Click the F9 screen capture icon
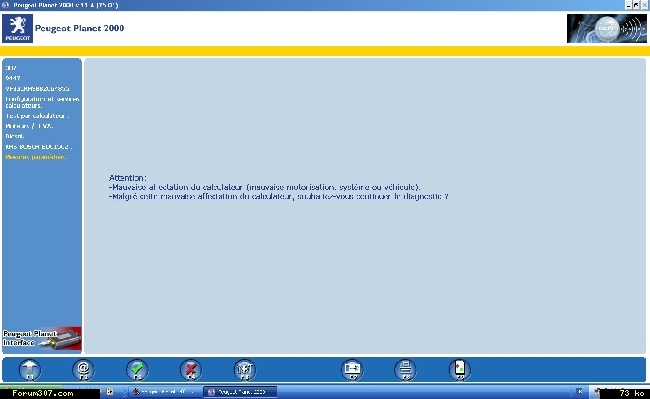The image size is (650, 399). click(460, 370)
